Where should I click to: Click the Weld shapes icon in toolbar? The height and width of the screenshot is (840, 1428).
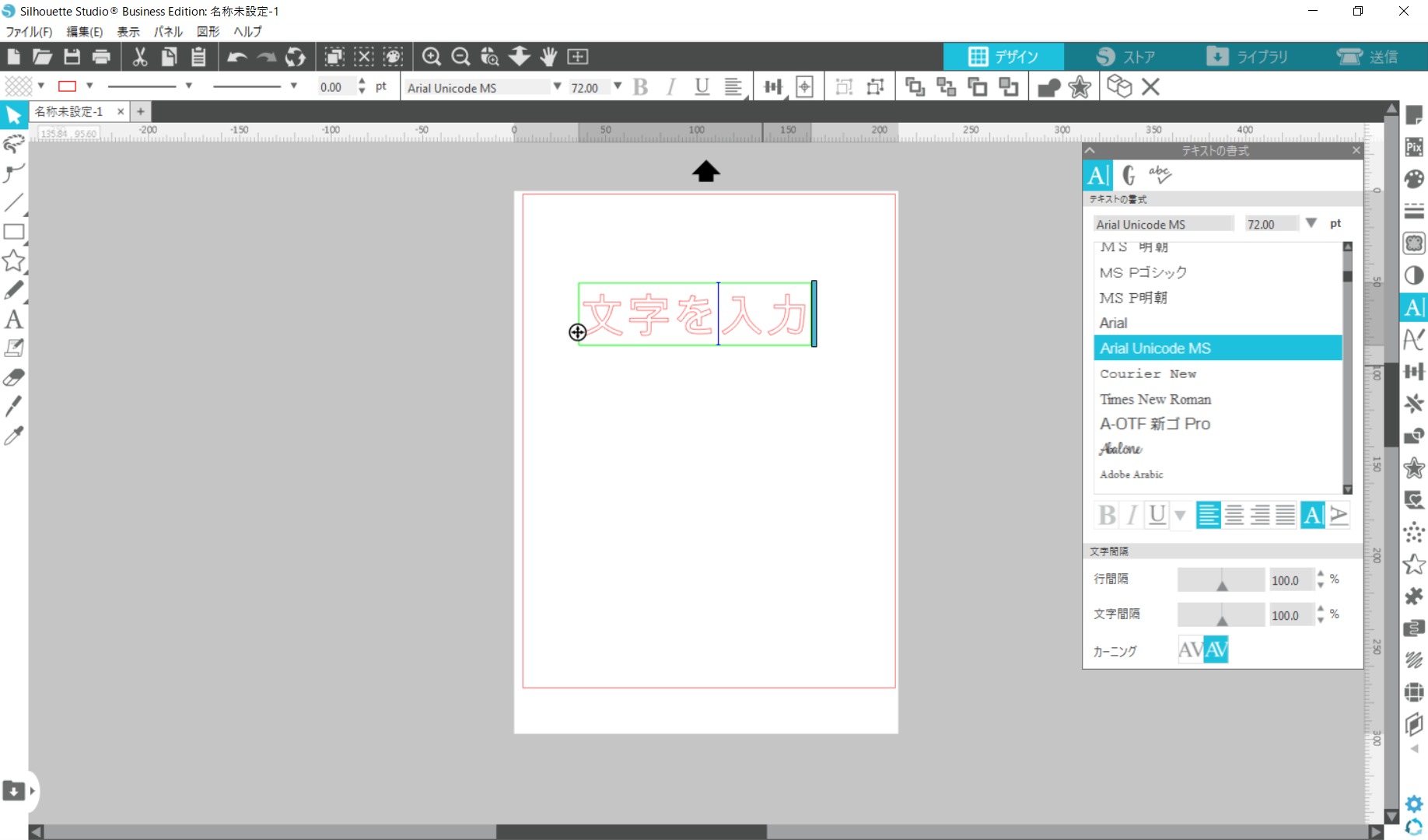[1048, 87]
